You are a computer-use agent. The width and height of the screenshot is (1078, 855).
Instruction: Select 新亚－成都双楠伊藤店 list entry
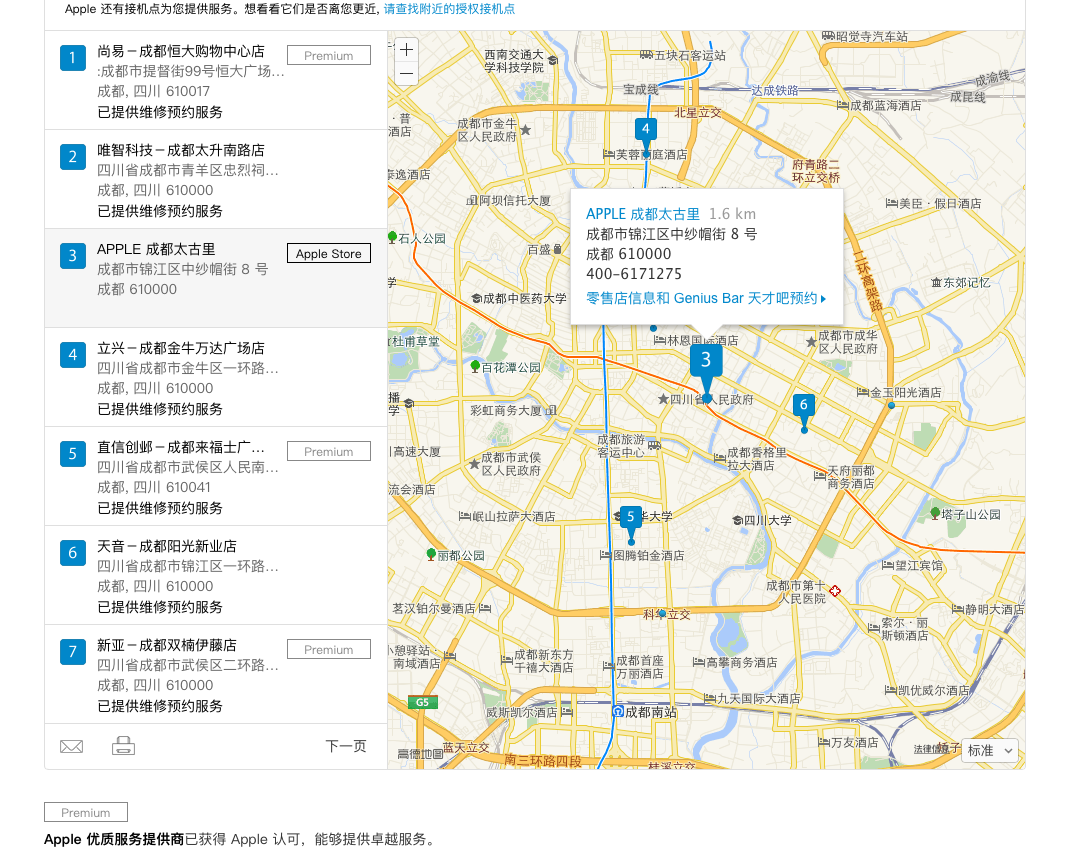[x=166, y=645]
